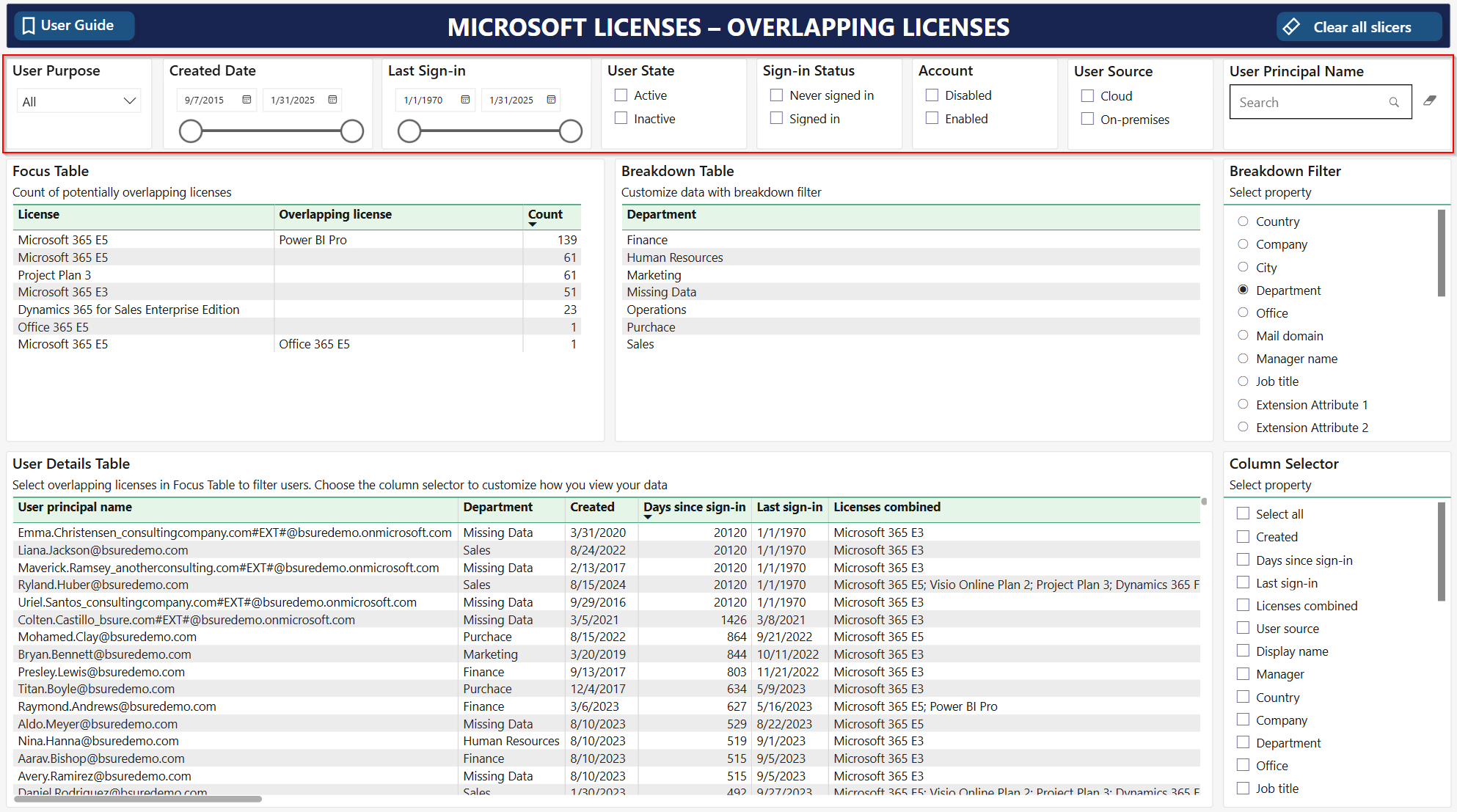The width and height of the screenshot is (1457, 812).
Task: Click the search magnifier in User Principal Name
Action: pyautogui.click(x=1394, y=103)
